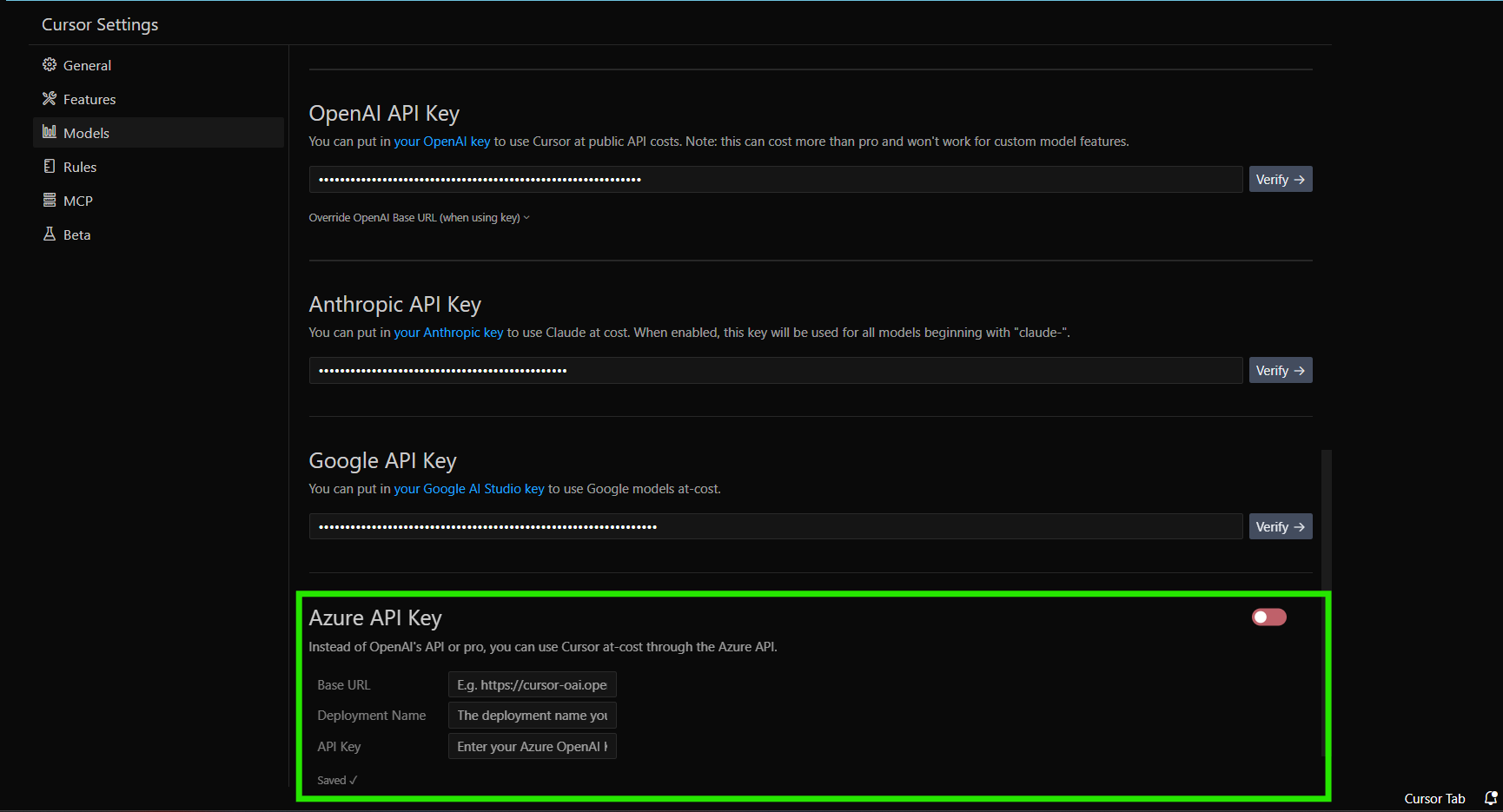Switch to the Features settings section
The height and width of the screenshot is (812, 1503).
click(158, 99)
